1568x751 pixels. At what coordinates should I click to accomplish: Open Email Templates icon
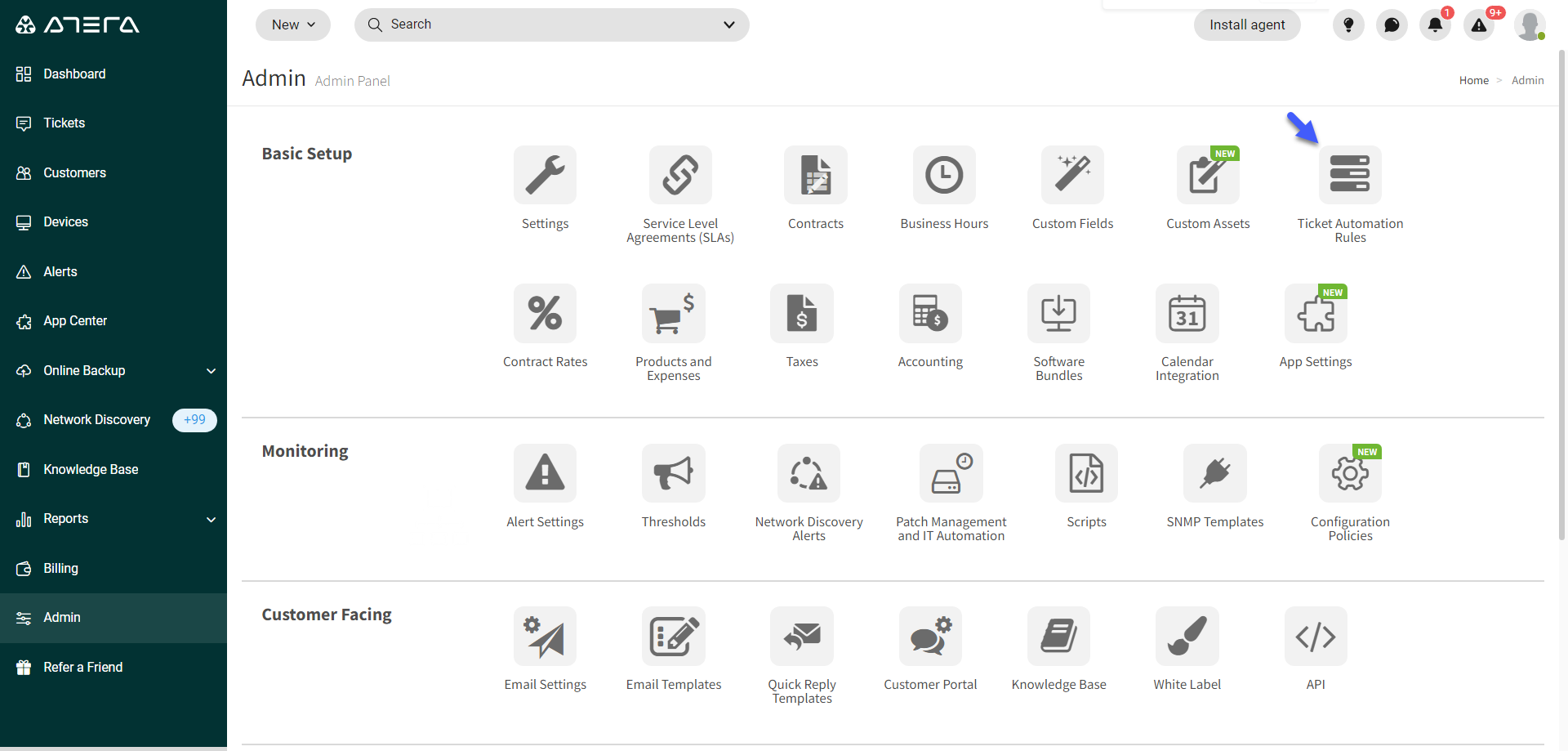click(x=673, y=636)
